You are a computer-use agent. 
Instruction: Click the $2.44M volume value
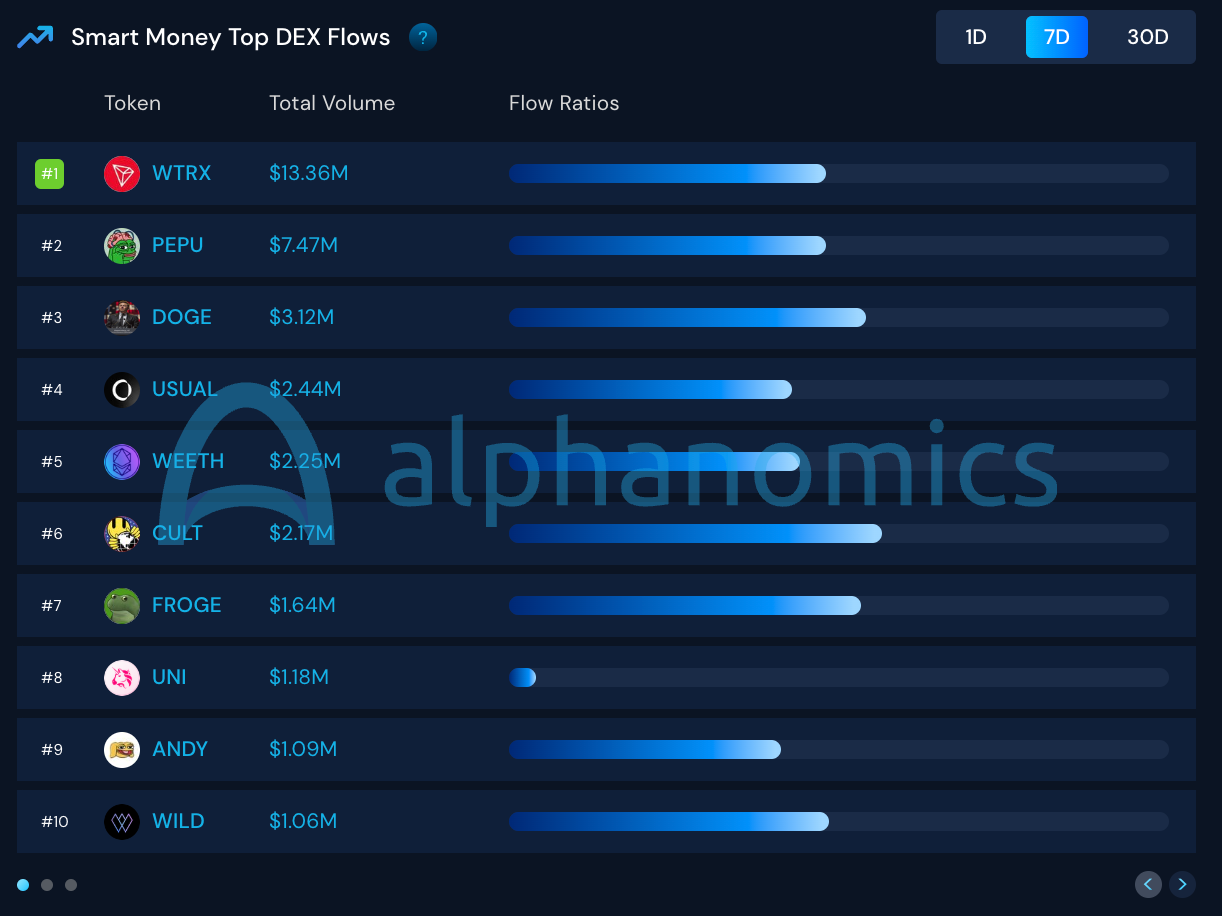[305, 389]
